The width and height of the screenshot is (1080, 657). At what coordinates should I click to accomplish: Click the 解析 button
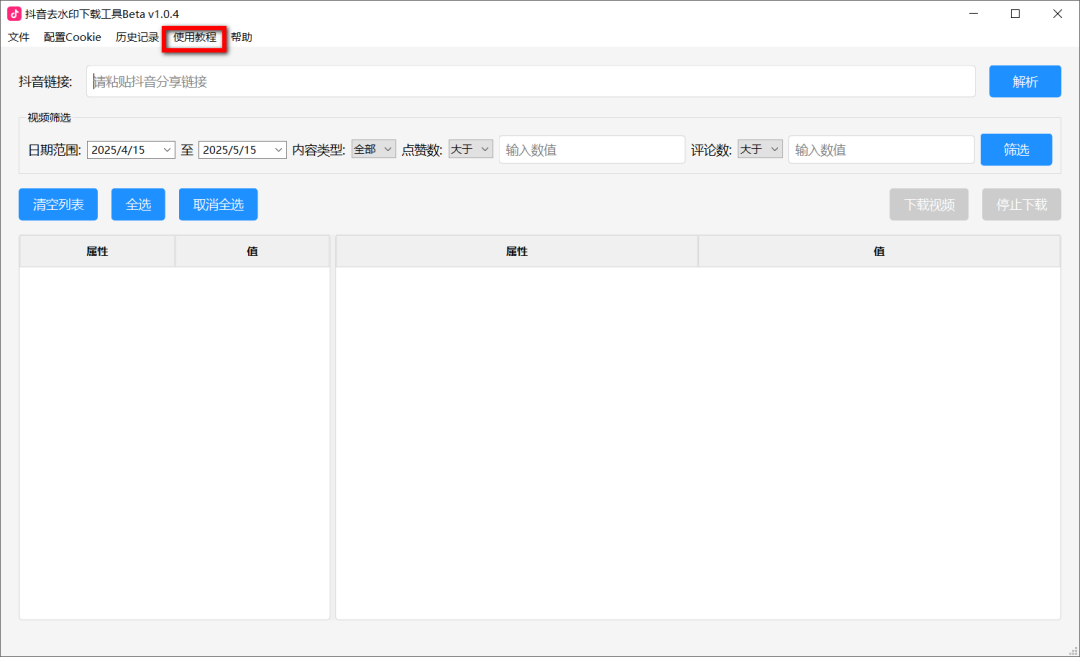(x=1025, y=82)
